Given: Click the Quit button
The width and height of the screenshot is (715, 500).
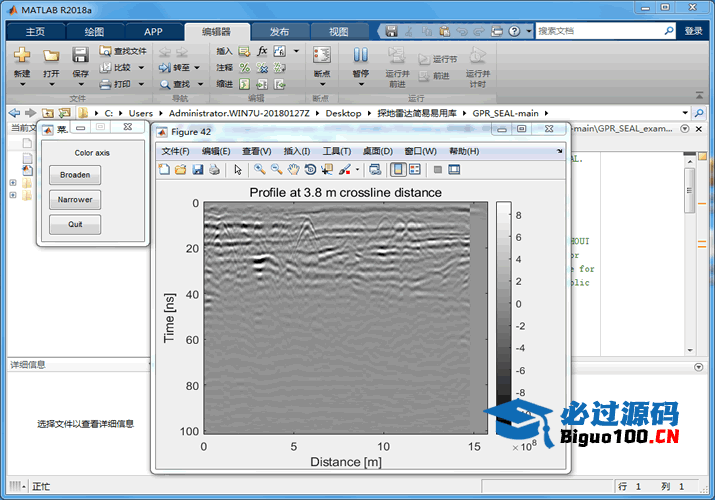Looking at the screenshot, I should [75, 224].
